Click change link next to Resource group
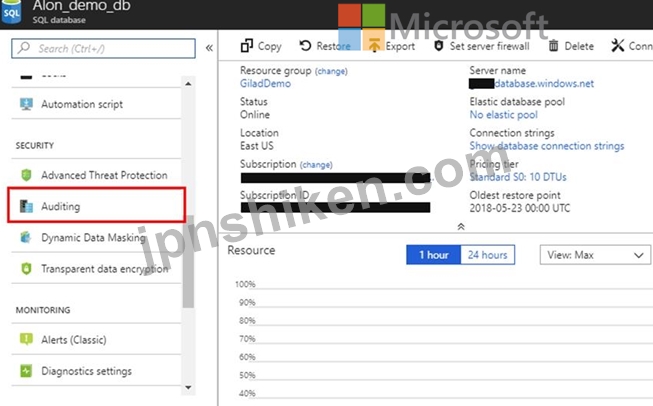Image resolution: width=653 pixels, height=406 pixels. tap(331, 71)
